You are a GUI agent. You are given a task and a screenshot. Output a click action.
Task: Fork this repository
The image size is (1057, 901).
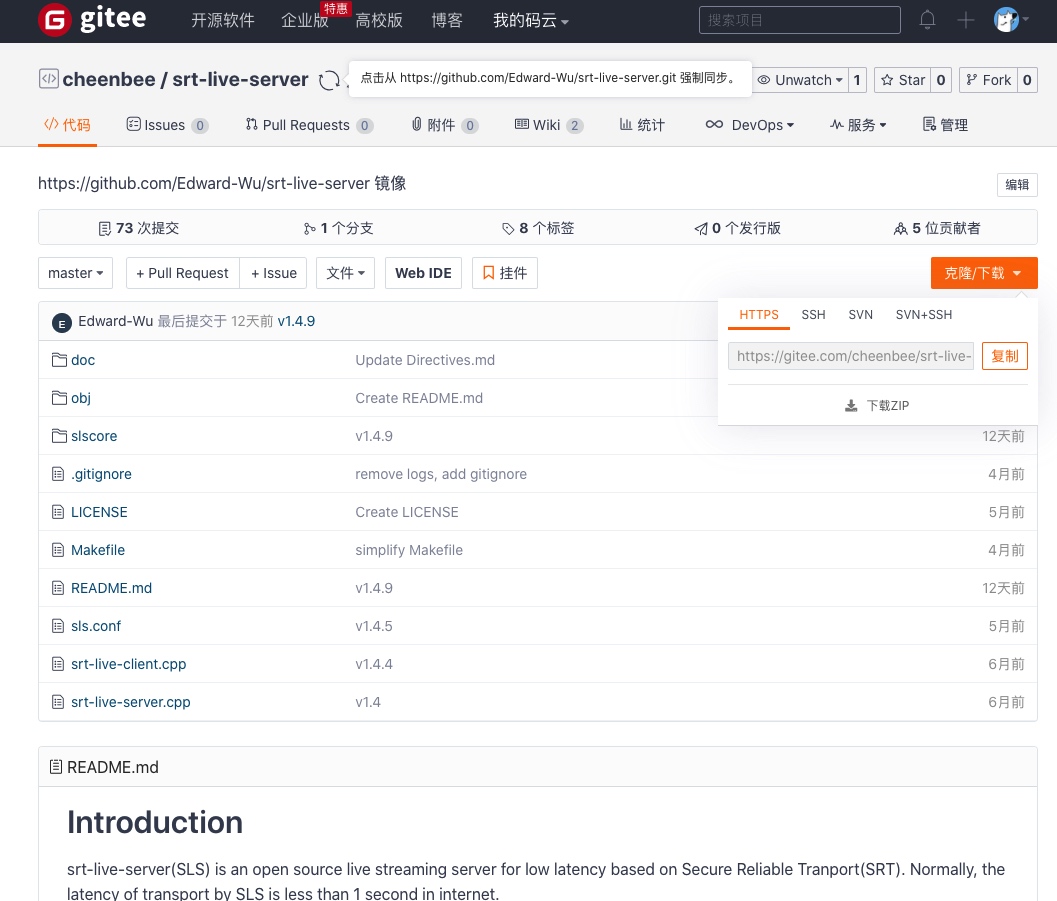pos(988,80)
